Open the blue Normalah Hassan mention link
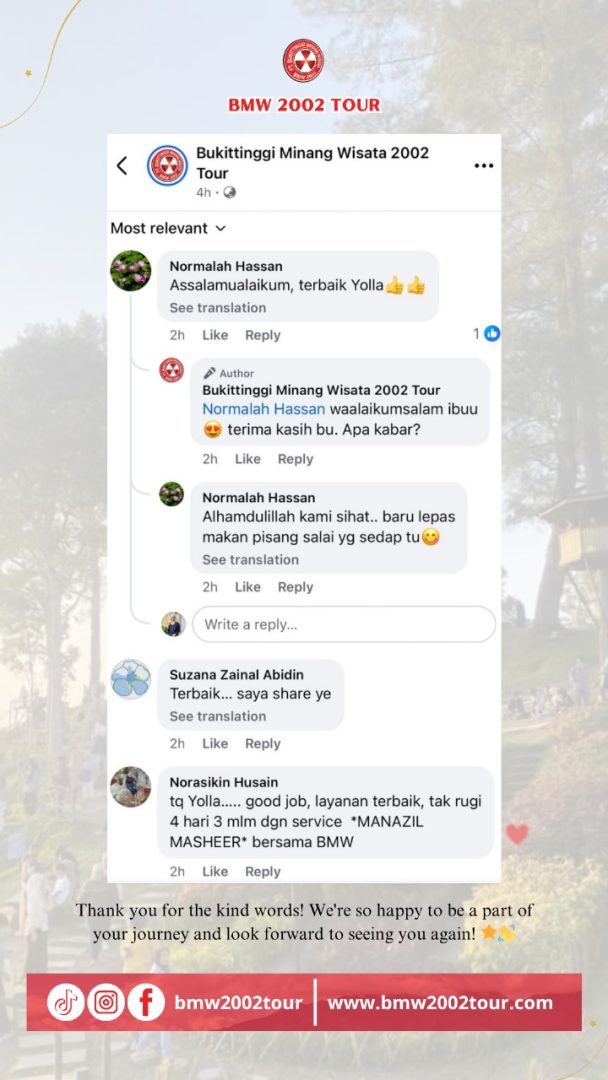The image size is (608, 1080). [263, 409]
